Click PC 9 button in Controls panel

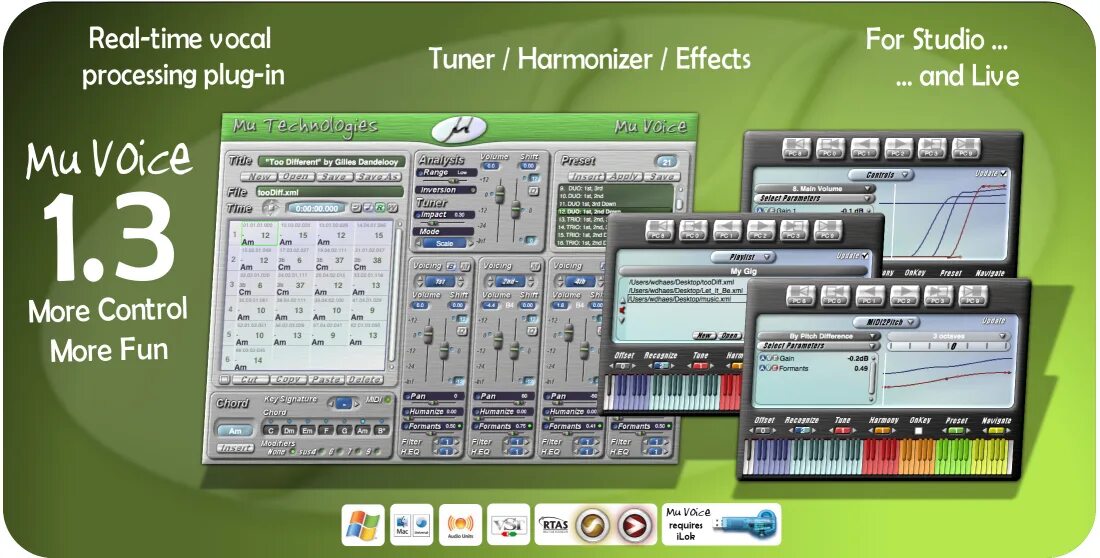click(x=966, y=148)
